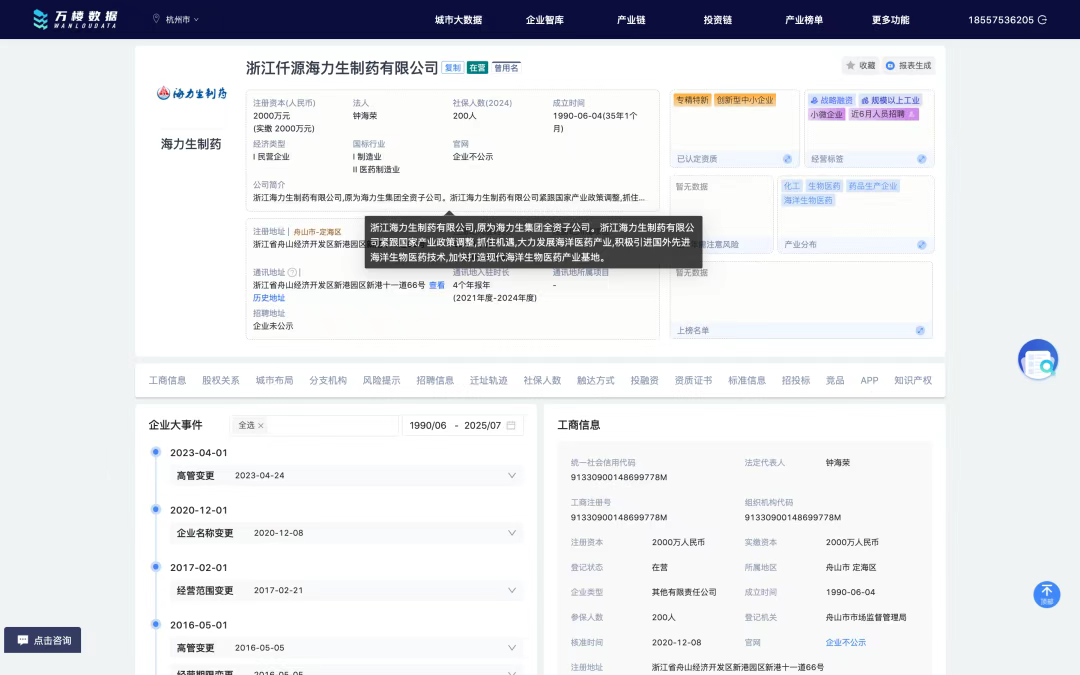The height and width of the screenshot is (675, 1080).
Task: Switch to the 迁址轨迹 tab
Action: tap(488, 380)
